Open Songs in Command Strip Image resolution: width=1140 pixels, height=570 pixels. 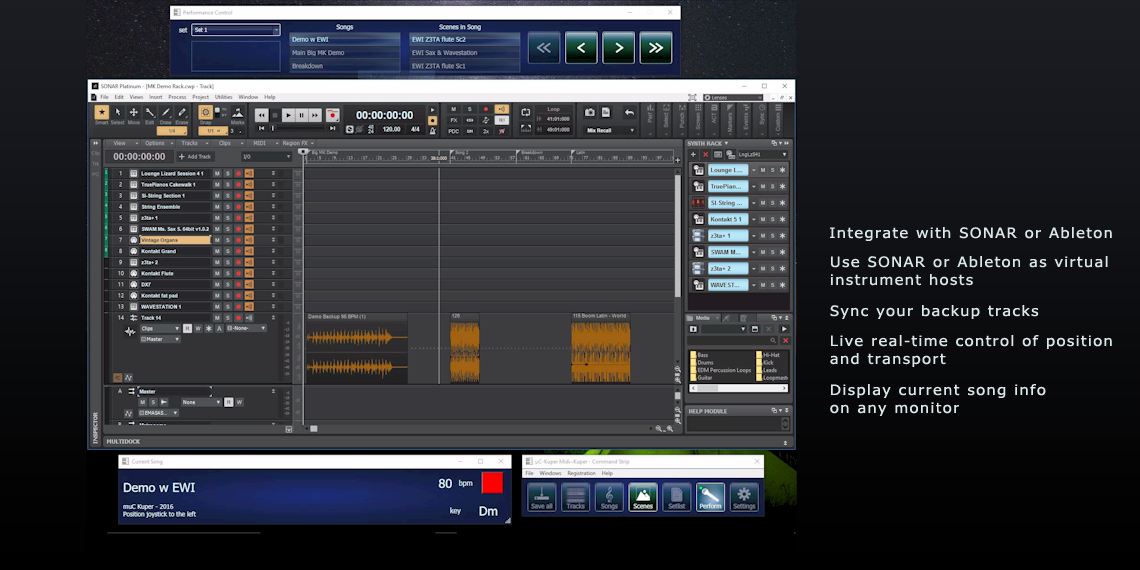pos(609,497)
